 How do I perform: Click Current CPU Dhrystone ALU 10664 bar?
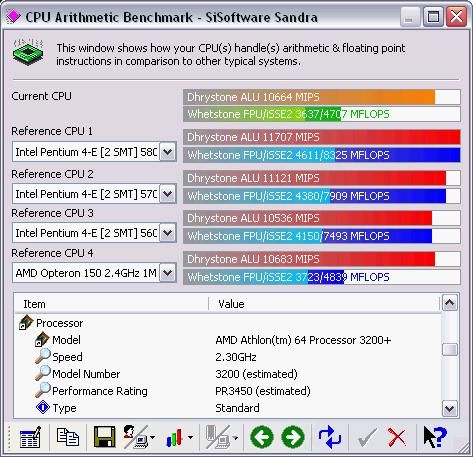pyautogui.click(x=322, y=97)
